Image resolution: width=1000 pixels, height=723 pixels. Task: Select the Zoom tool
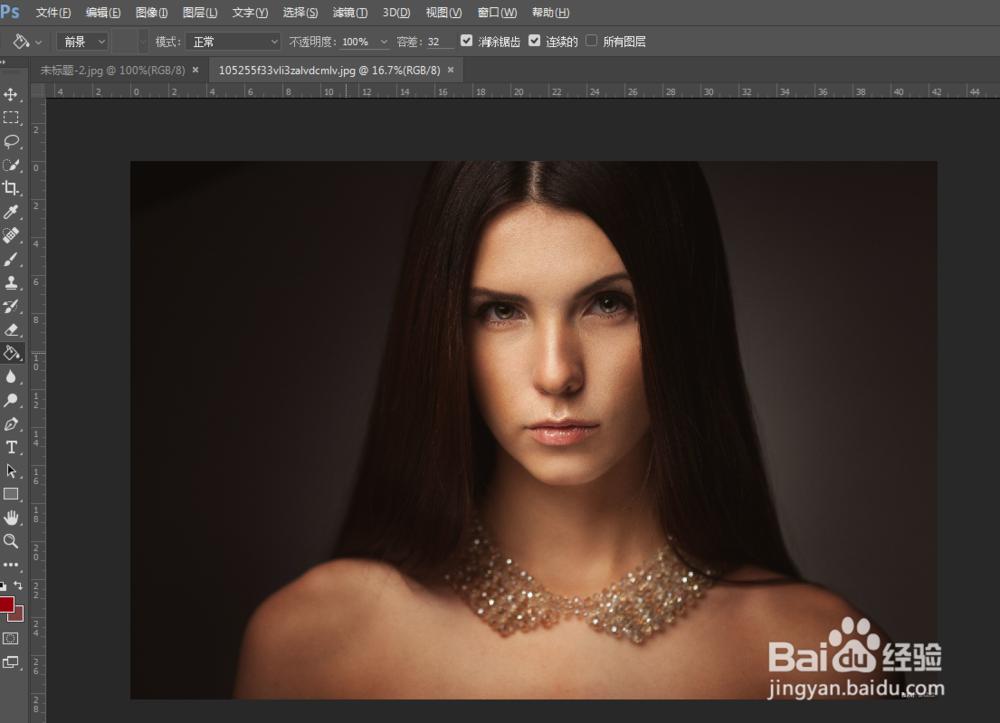coord(11,541)
